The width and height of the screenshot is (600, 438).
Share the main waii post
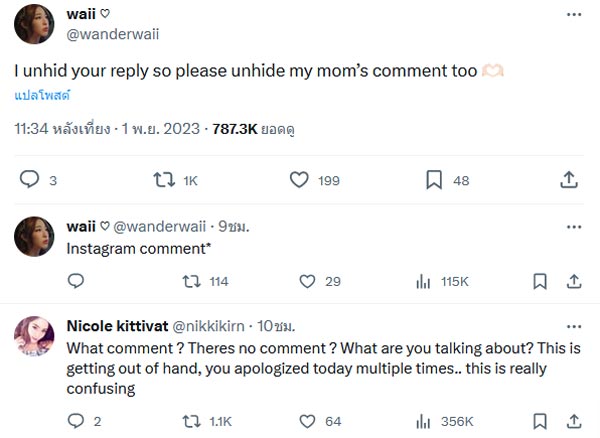569,180
